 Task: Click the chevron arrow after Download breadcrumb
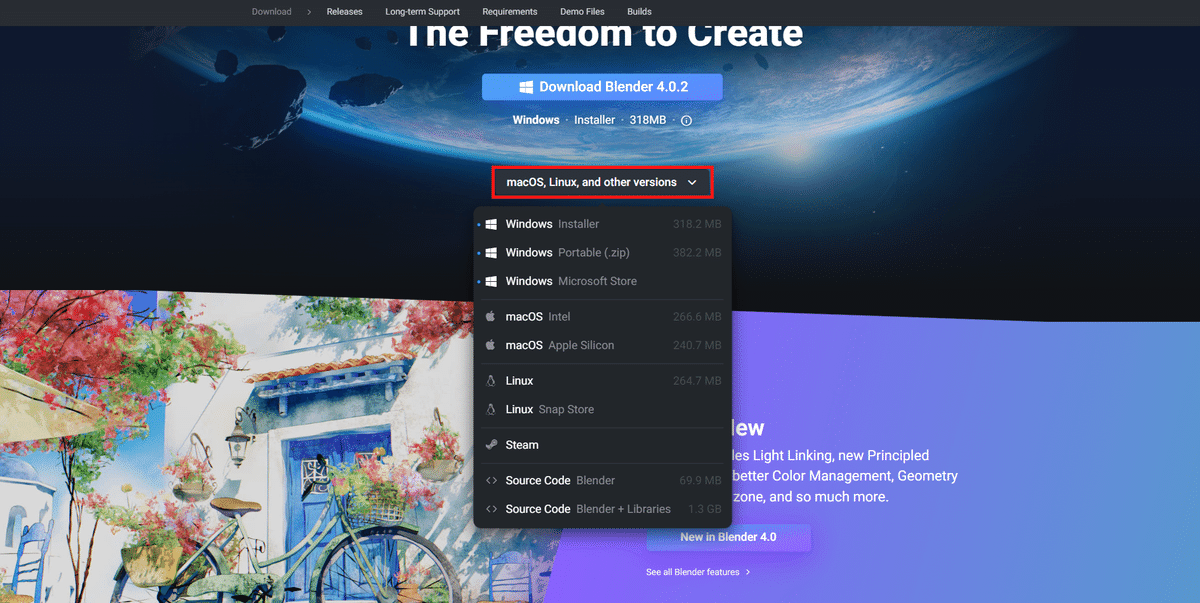310,12
